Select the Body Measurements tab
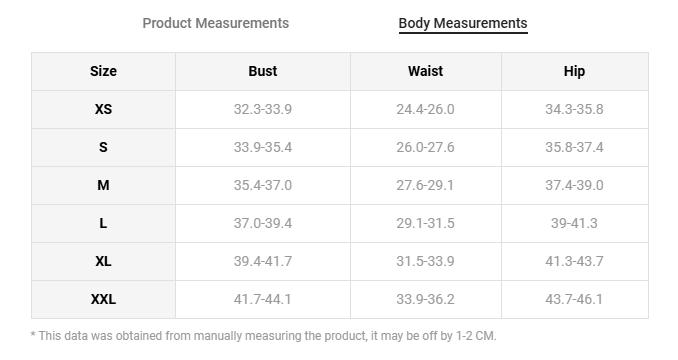The width and height of the screenshot is (678, 360). 463,23
